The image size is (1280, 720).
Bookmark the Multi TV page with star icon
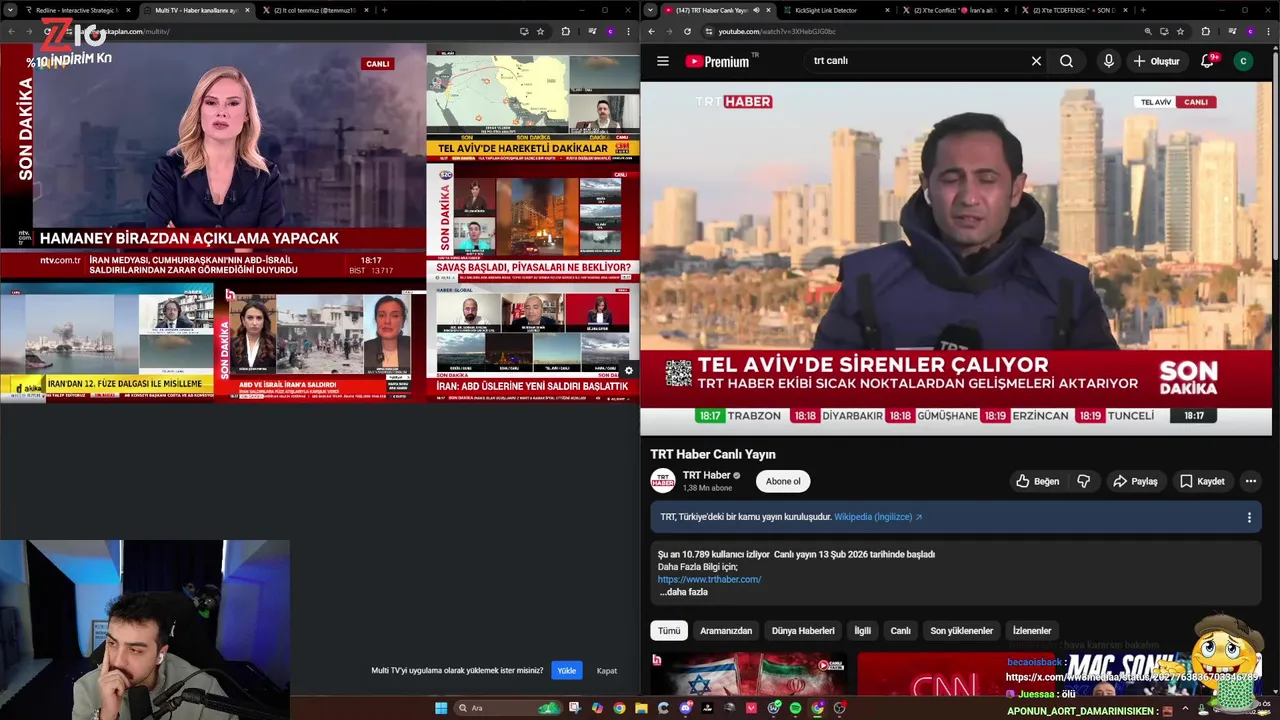[541, 31]
